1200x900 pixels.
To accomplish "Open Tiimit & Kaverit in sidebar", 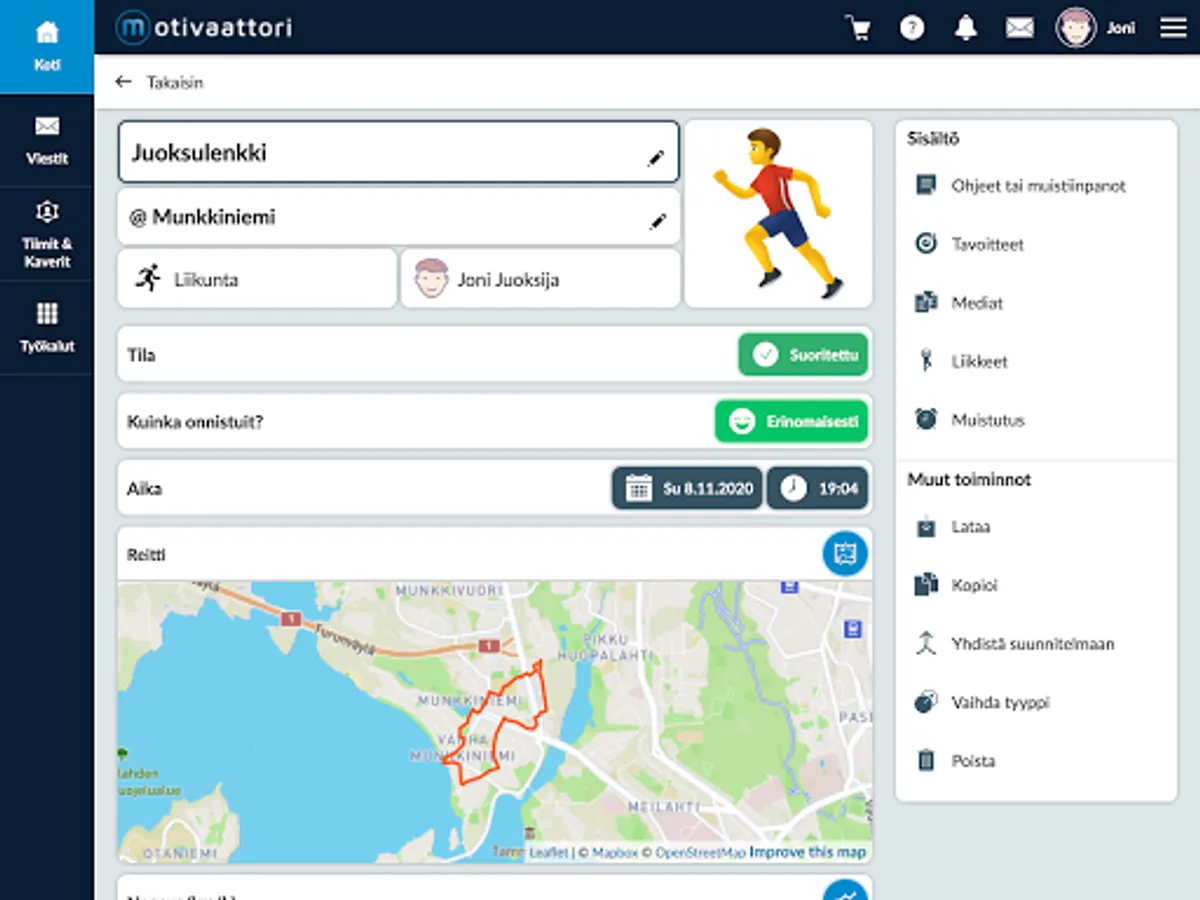I will click(47, 234).
